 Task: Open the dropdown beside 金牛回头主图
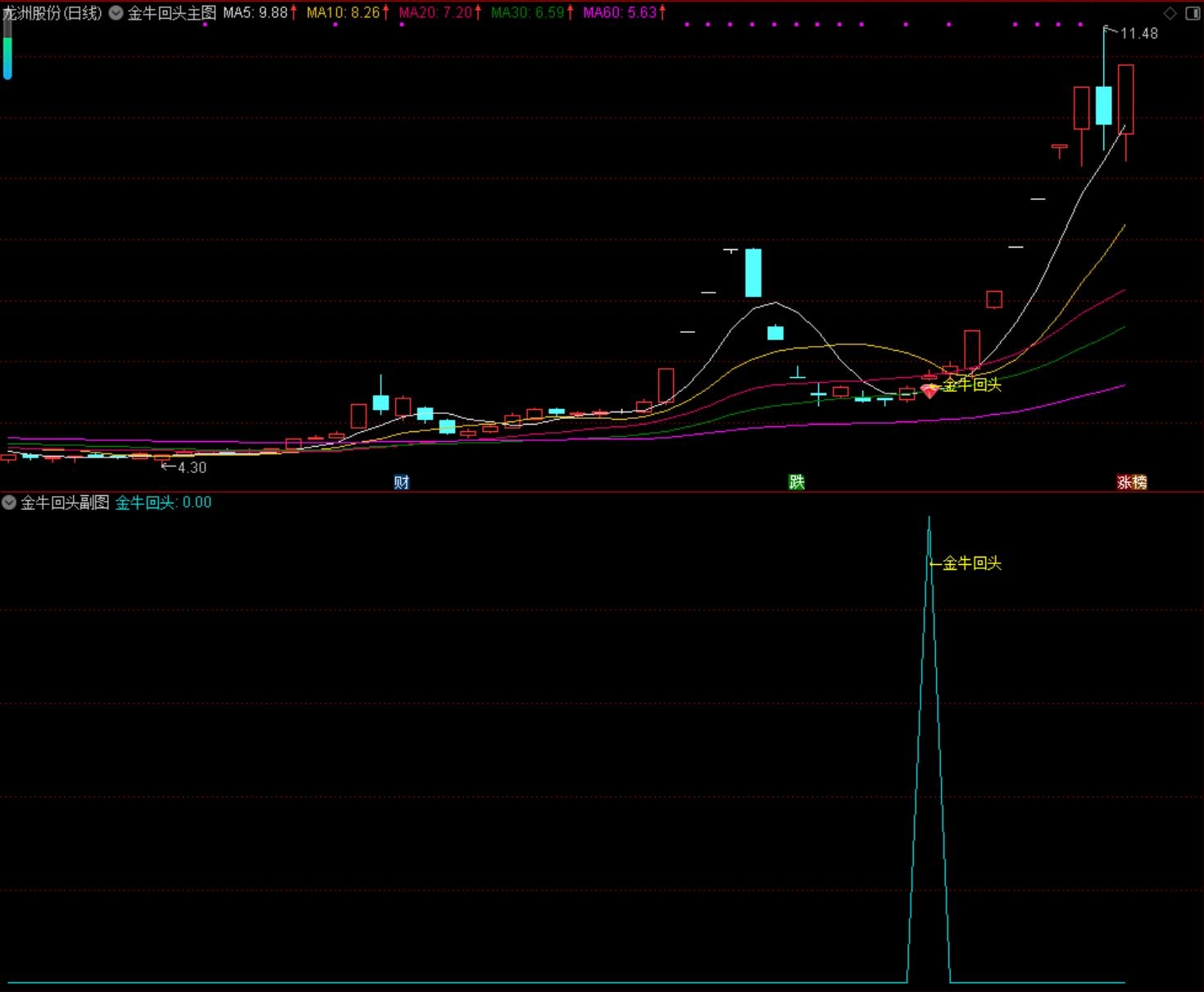116,13
